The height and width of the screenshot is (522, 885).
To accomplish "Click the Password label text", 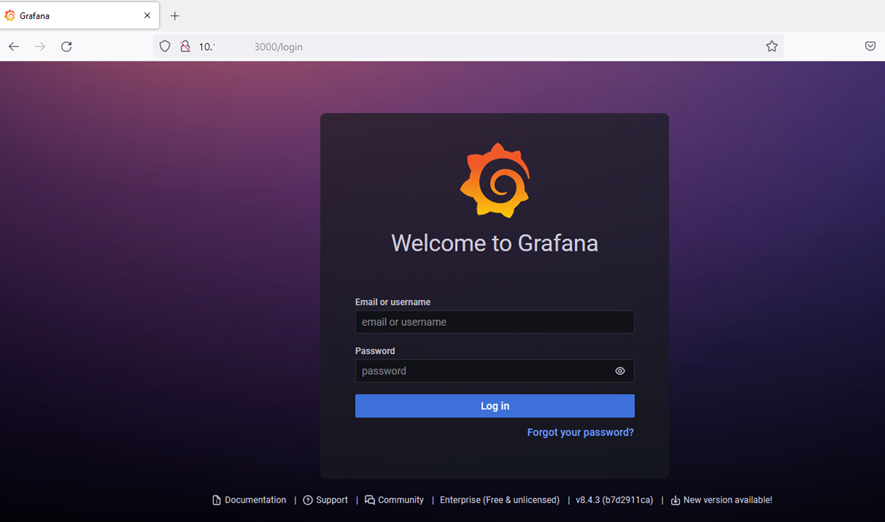I will click(x=375, y=351).
